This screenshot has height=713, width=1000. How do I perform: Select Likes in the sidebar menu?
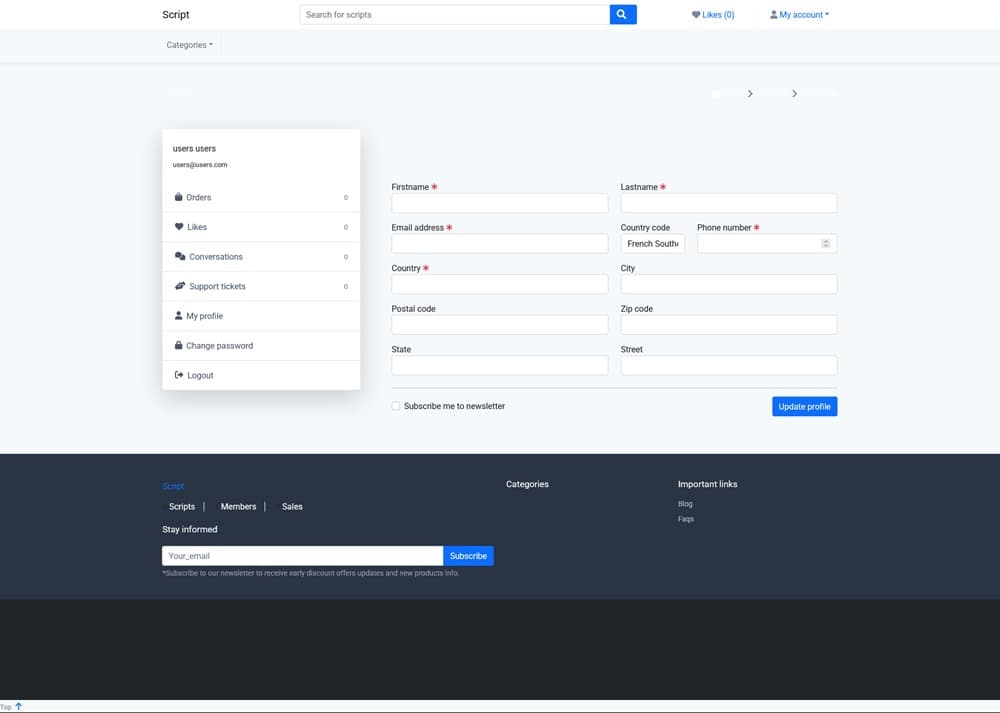pos(196,227)
